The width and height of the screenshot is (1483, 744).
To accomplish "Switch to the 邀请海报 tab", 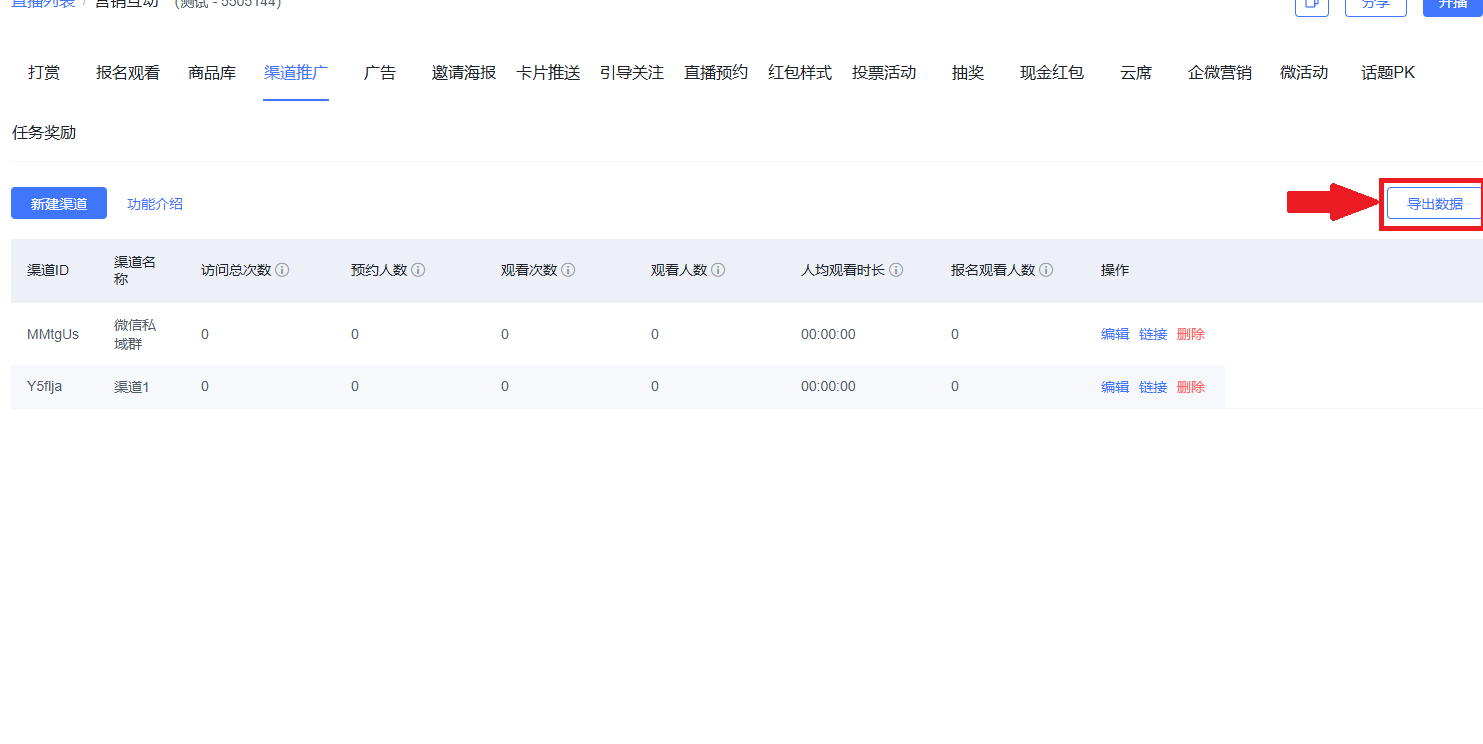I will coord(464,73).
